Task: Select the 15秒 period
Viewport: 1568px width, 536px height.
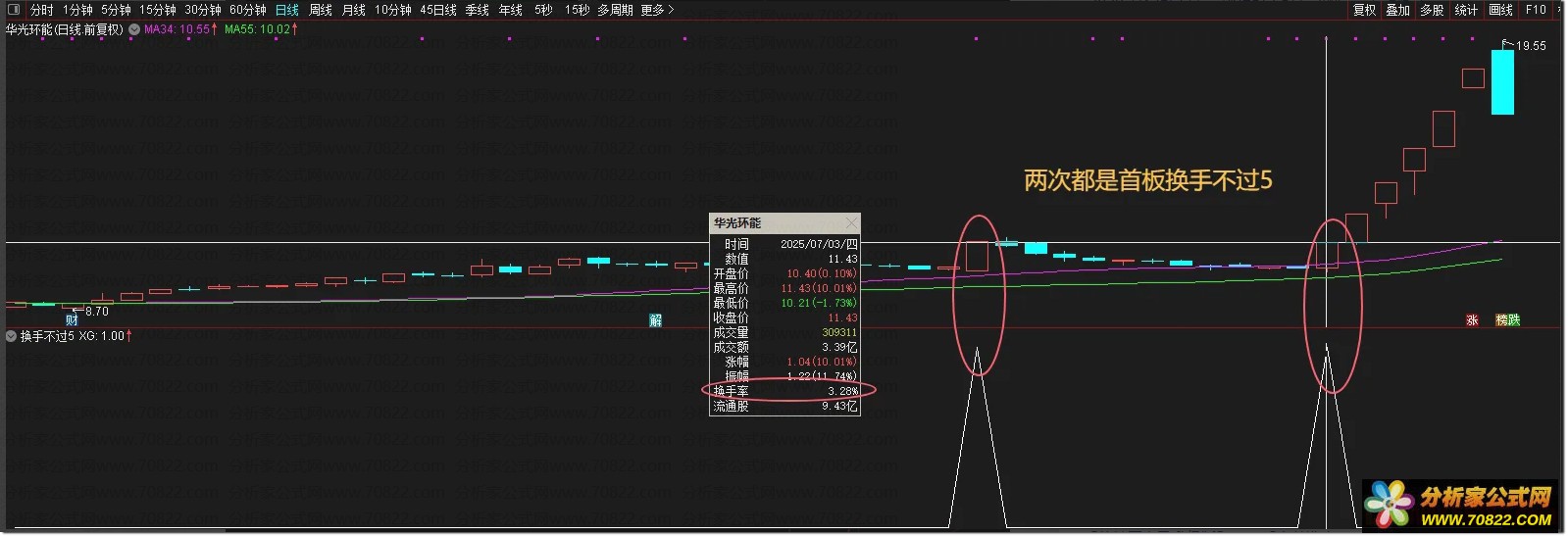Action: click(578, 10)
